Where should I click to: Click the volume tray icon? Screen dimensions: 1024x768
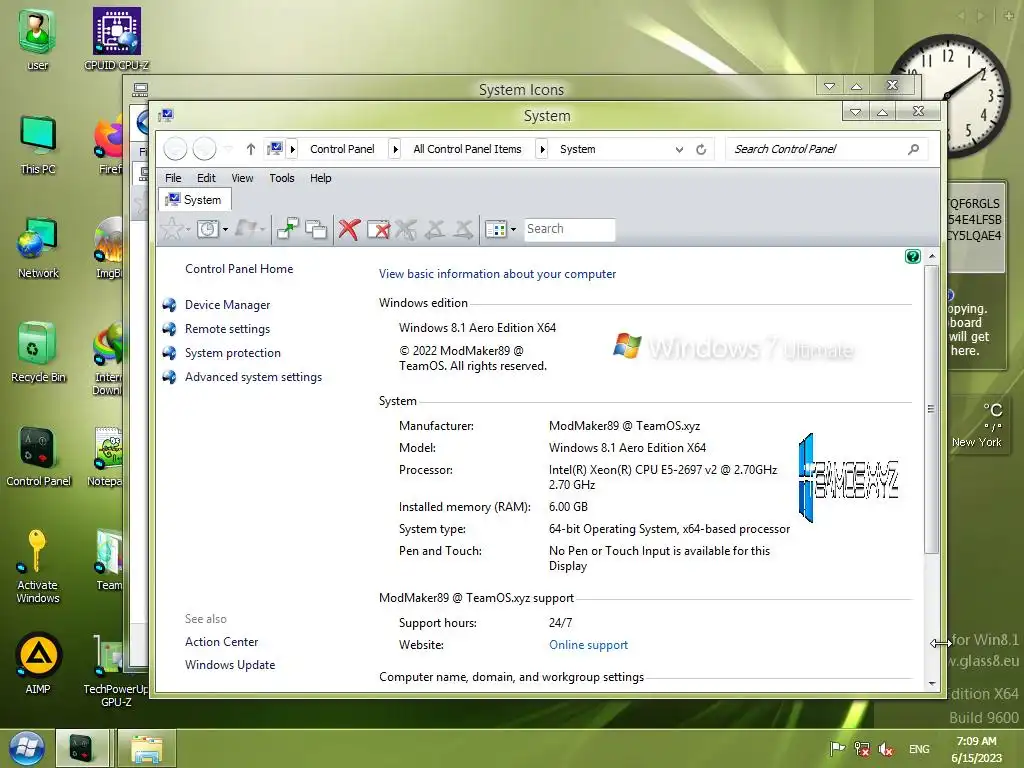point(886,749)
